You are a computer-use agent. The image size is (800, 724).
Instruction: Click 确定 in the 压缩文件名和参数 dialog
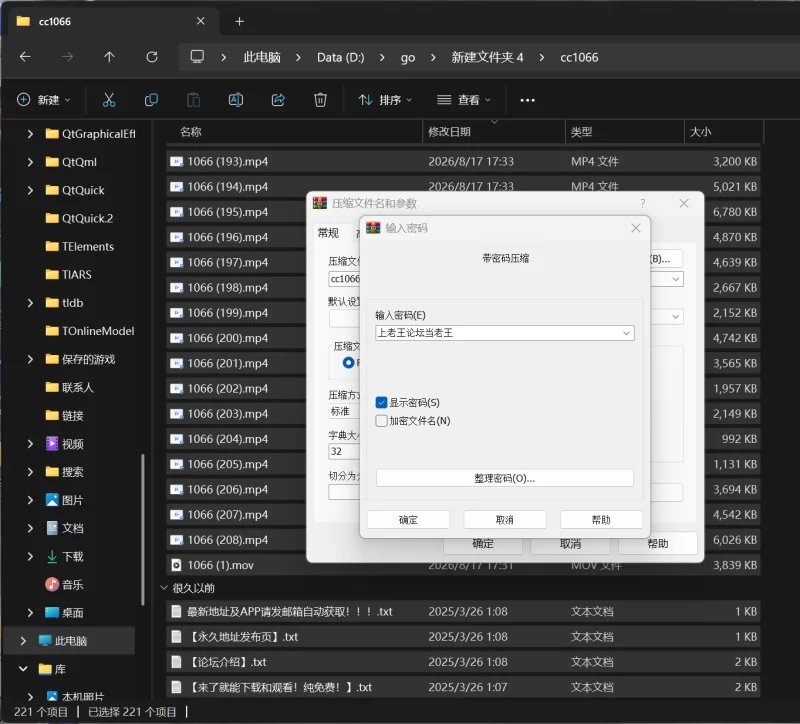(x=483, y=544)
